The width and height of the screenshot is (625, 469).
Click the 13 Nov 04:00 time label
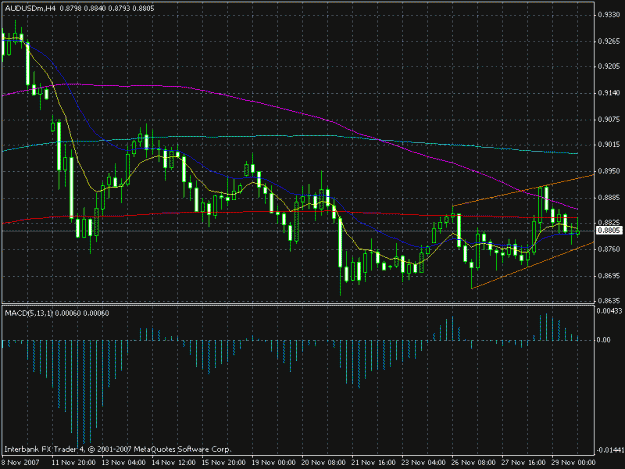pos(124,462)
